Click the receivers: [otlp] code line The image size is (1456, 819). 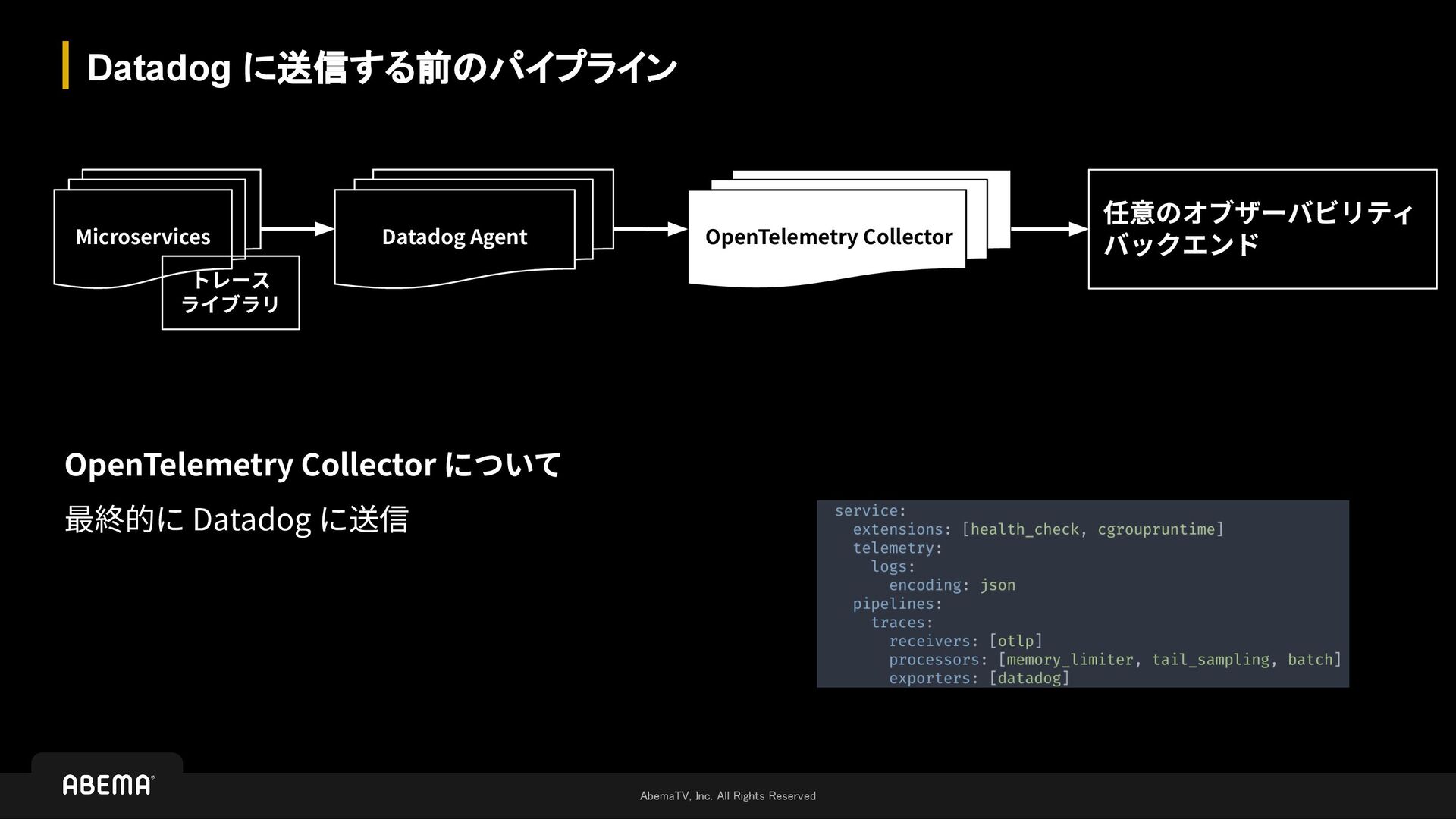tap(965, 641)
